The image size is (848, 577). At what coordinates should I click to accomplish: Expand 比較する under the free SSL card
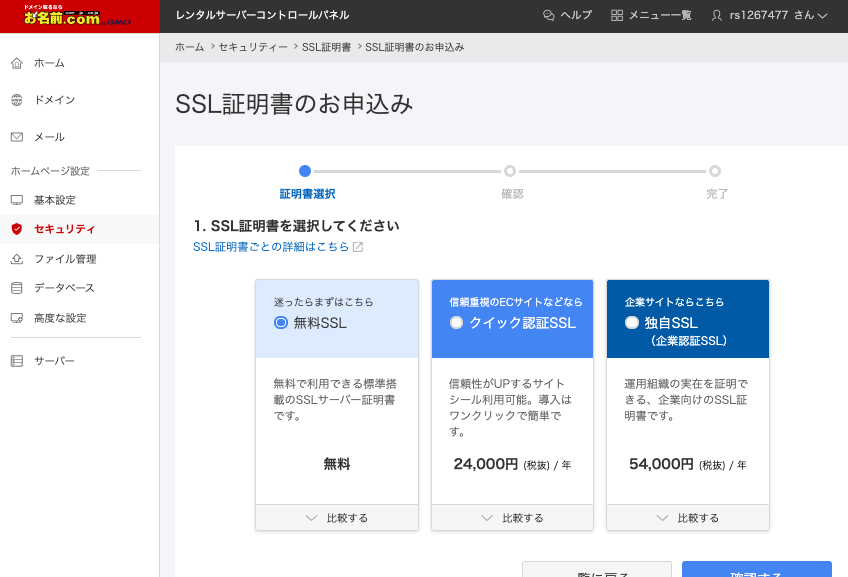pyautogui.click(x=336, y=518)
